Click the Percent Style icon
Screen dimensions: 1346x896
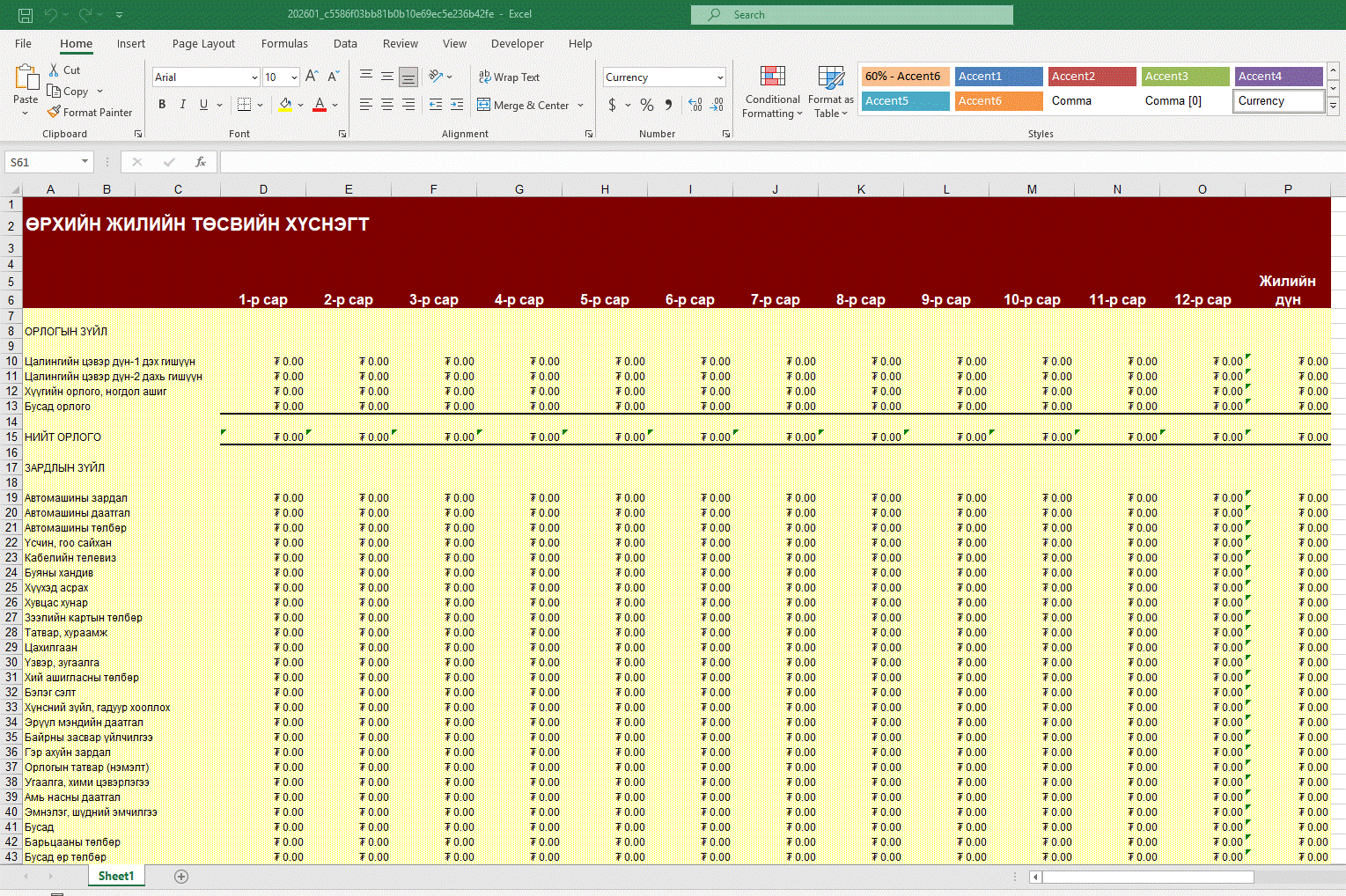pyautogui.click(x=647, y=105)
